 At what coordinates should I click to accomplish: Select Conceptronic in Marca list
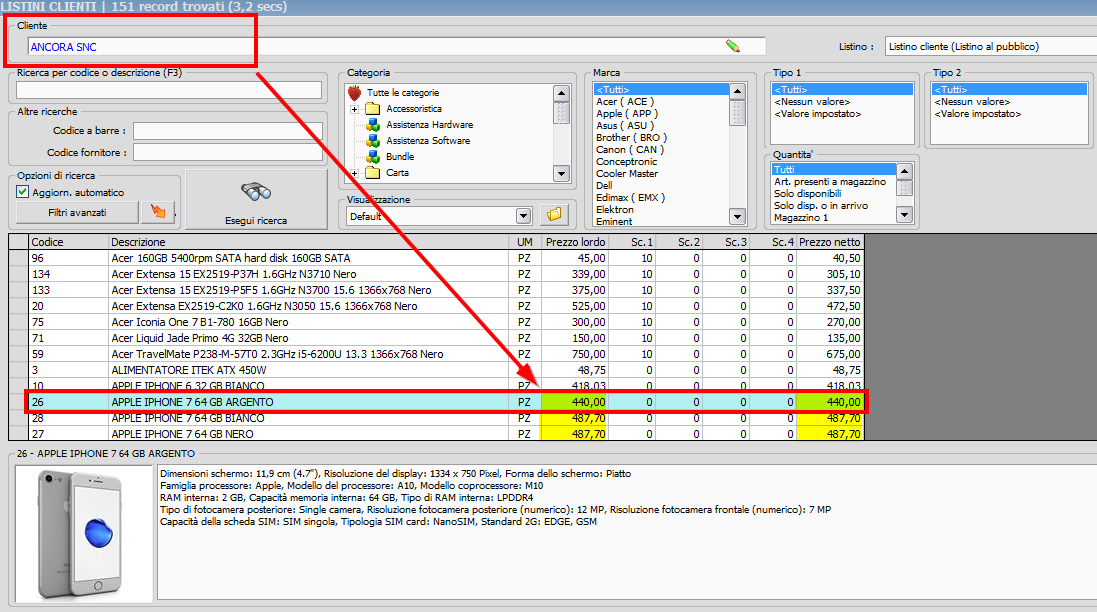(x=626, y=162)
